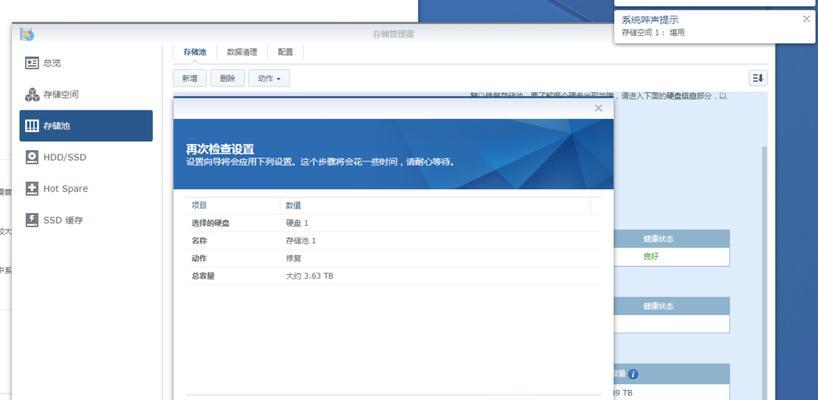The width and height of the screenshot is (818, 400).
Task: Dismiss the 系统哔声提示 notification
Action: click(x=807, y=19)
